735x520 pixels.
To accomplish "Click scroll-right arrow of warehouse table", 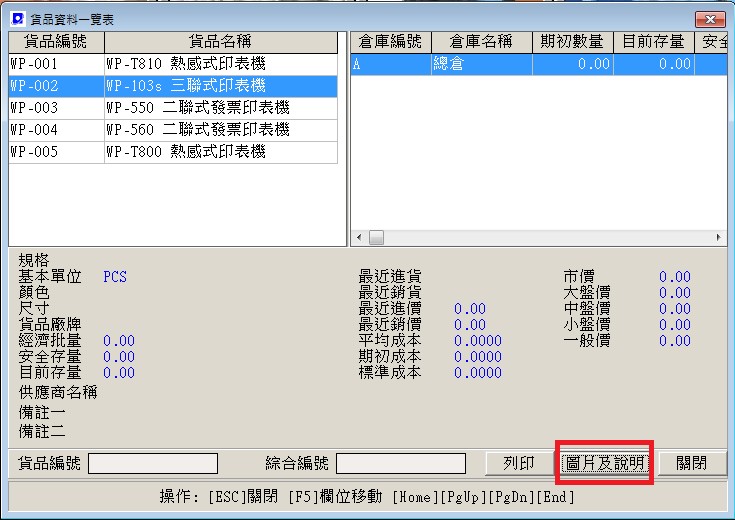I will pos(719,238).
